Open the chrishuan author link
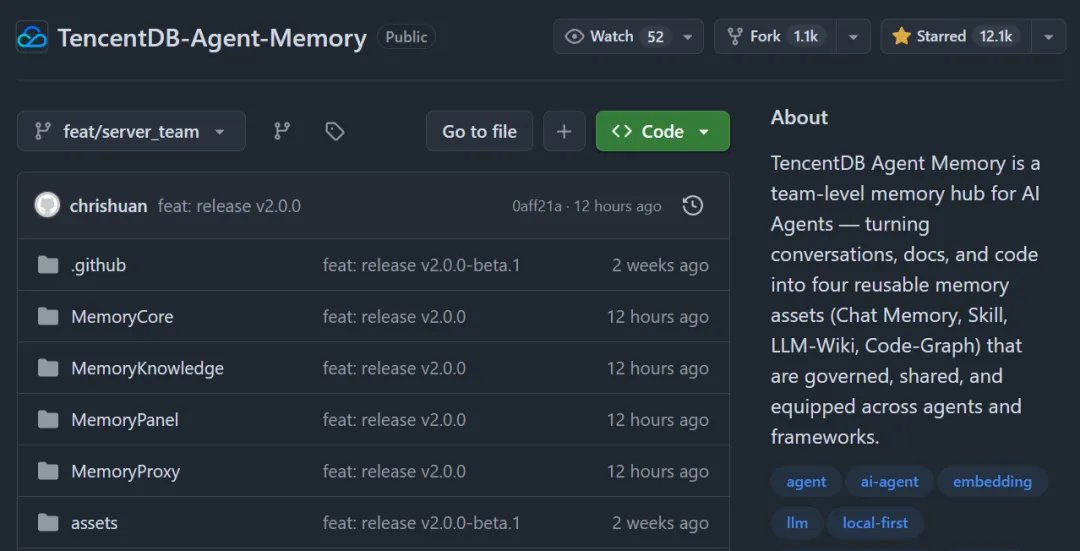This screenshot has width=1080, height=551. tap(108, 206)
